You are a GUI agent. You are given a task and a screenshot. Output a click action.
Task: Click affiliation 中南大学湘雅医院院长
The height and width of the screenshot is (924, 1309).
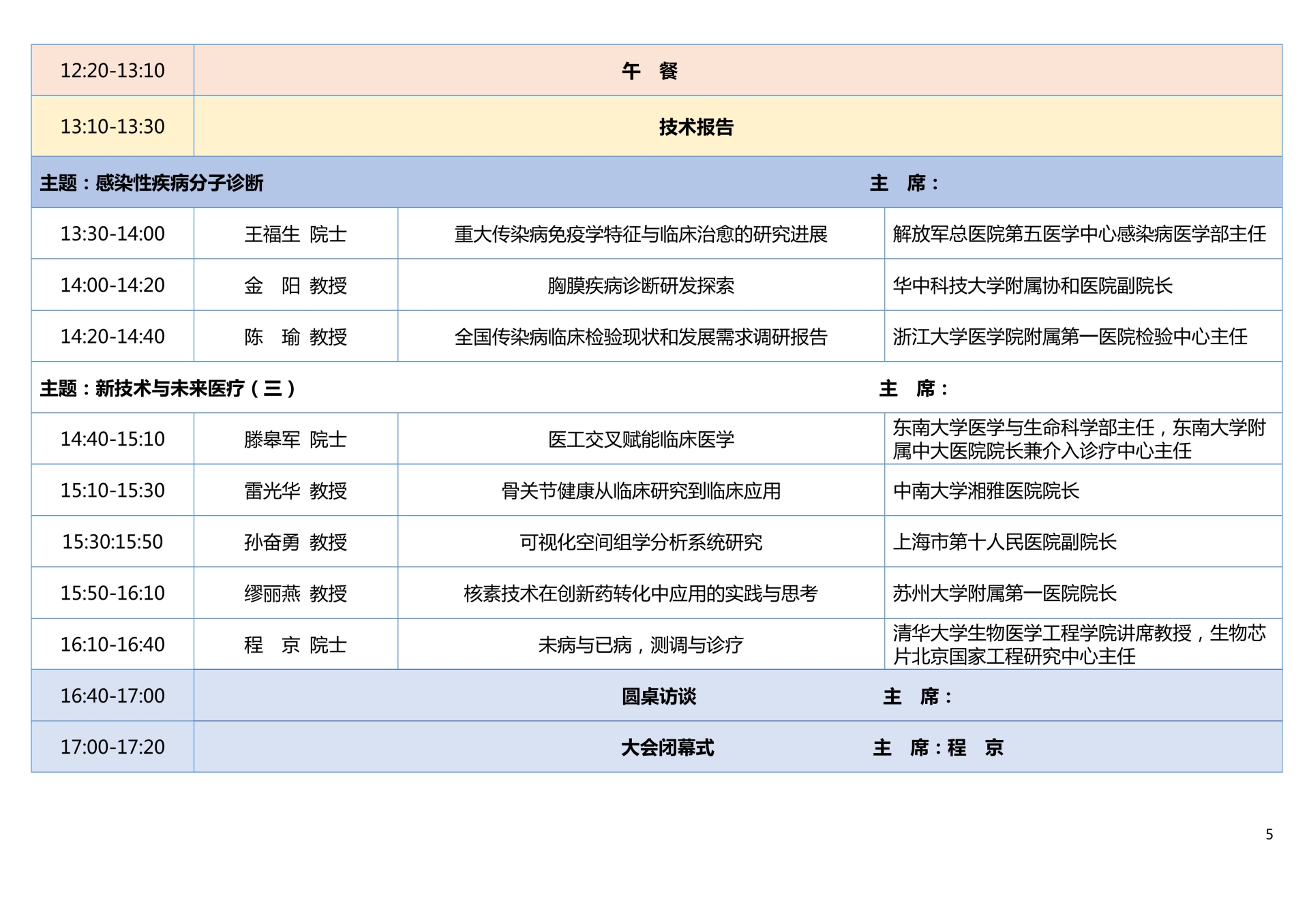987,491
